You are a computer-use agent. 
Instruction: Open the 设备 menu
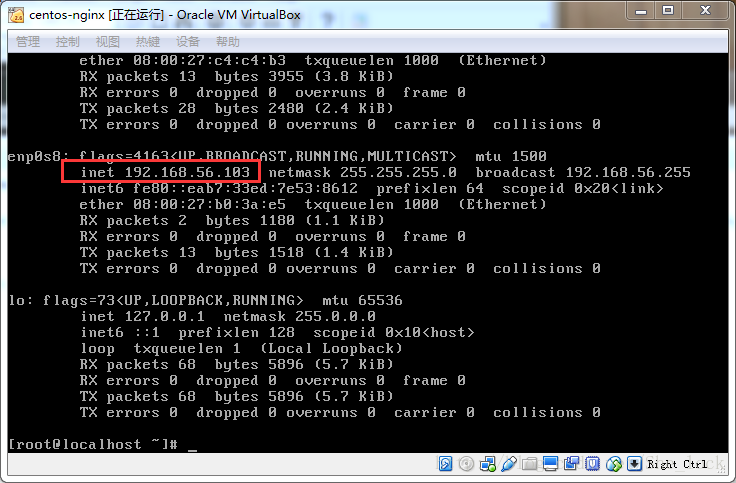[x=188, y=42]
